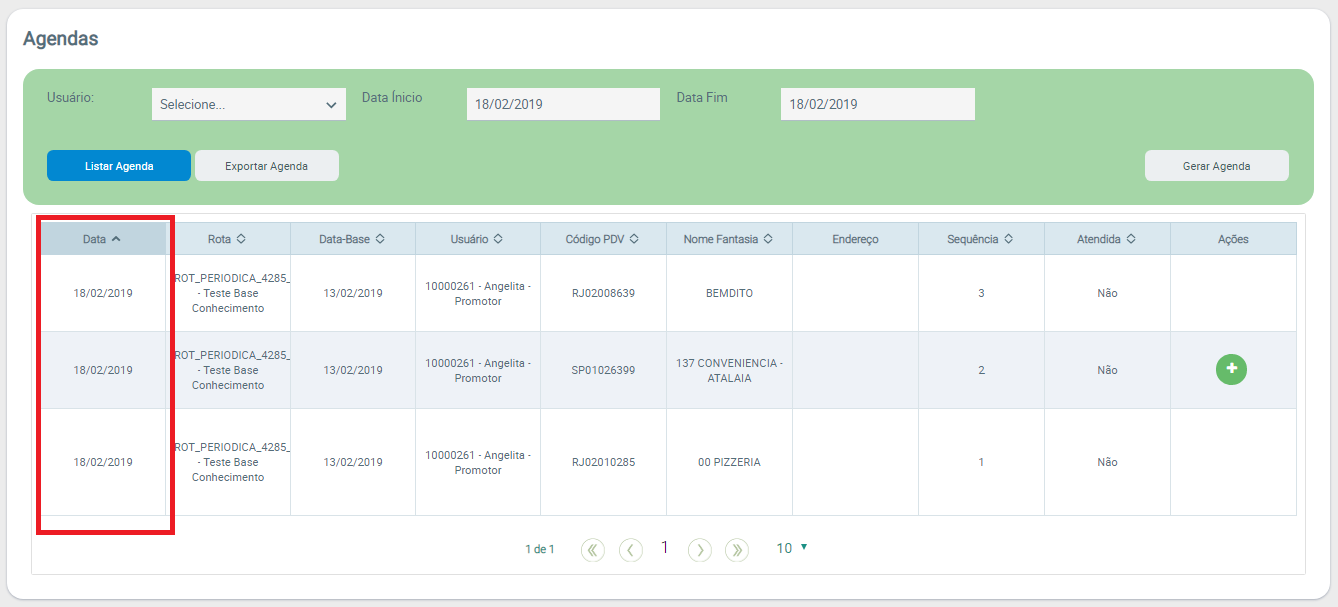
Task: Sort table by Atendida column
Action: point(1106,239)
